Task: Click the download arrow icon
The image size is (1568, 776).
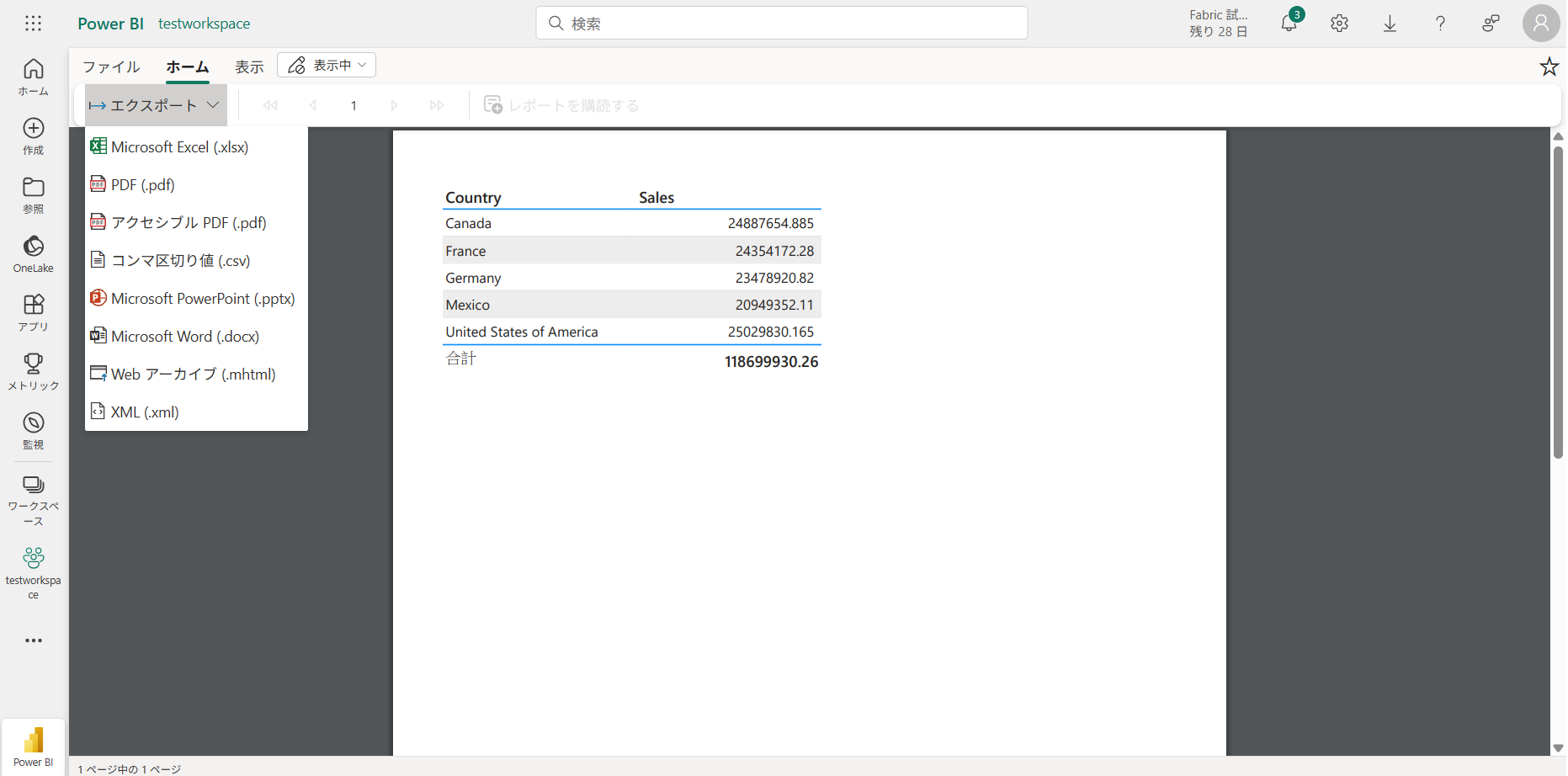Action: pos(1390,24)
